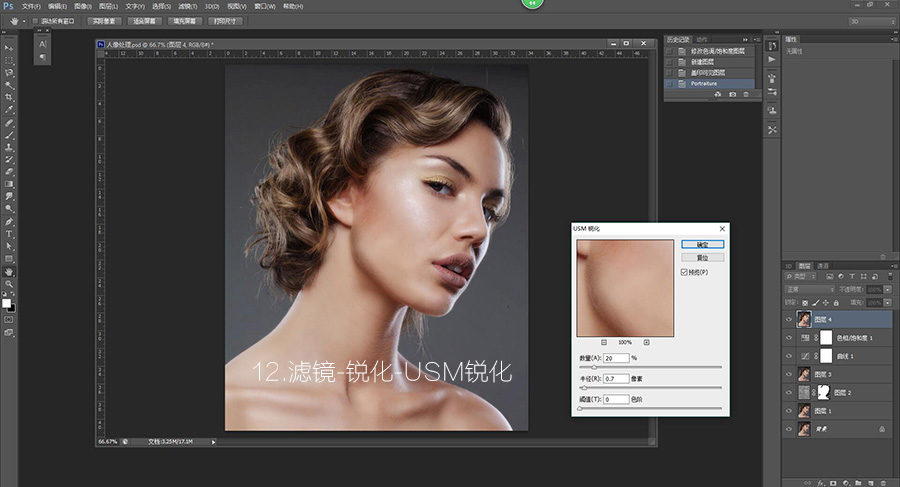This screenshot has width=900, height=487.
Task: Select the Hand tool in the toolbox
Action: (9, 271)
